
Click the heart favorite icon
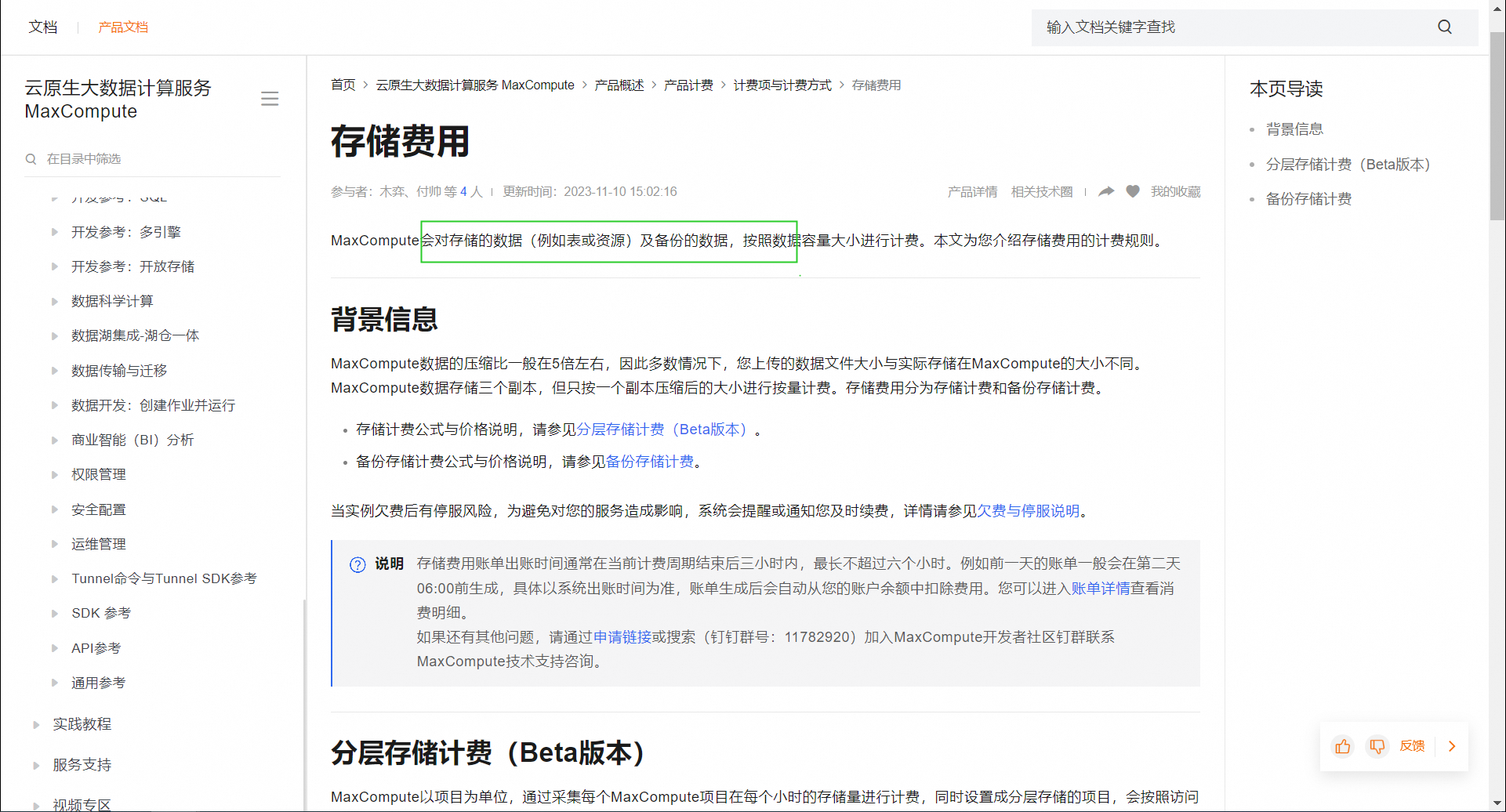[x=1133, y=191]
